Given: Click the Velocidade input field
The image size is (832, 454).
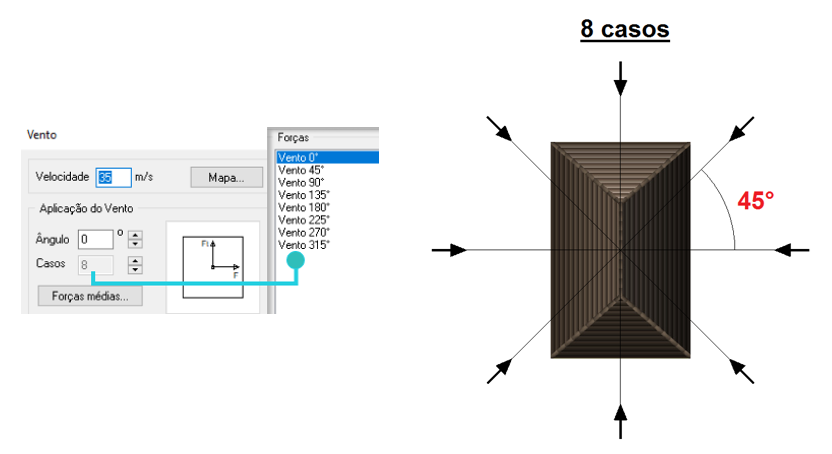Looking at the screenshot, I should (x=114, y=177).
